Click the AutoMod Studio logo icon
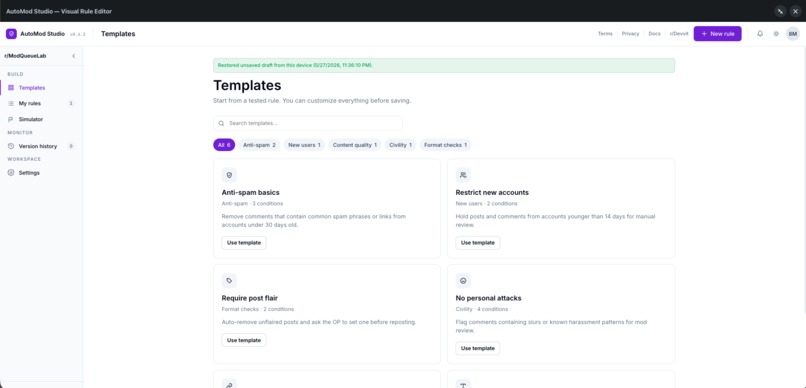This screenshot has height=388, width=806. pos(11,34)
